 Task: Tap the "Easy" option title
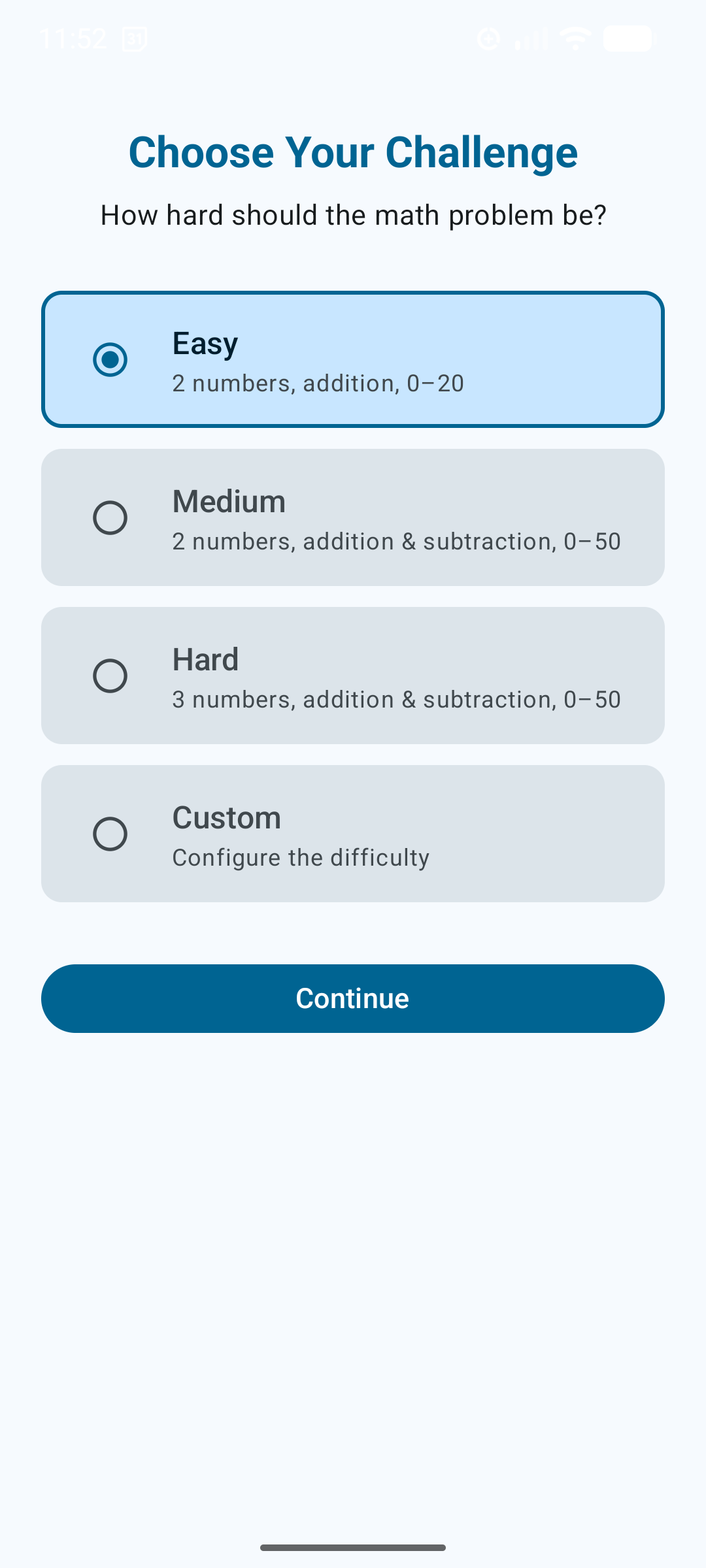pos(205,344)
